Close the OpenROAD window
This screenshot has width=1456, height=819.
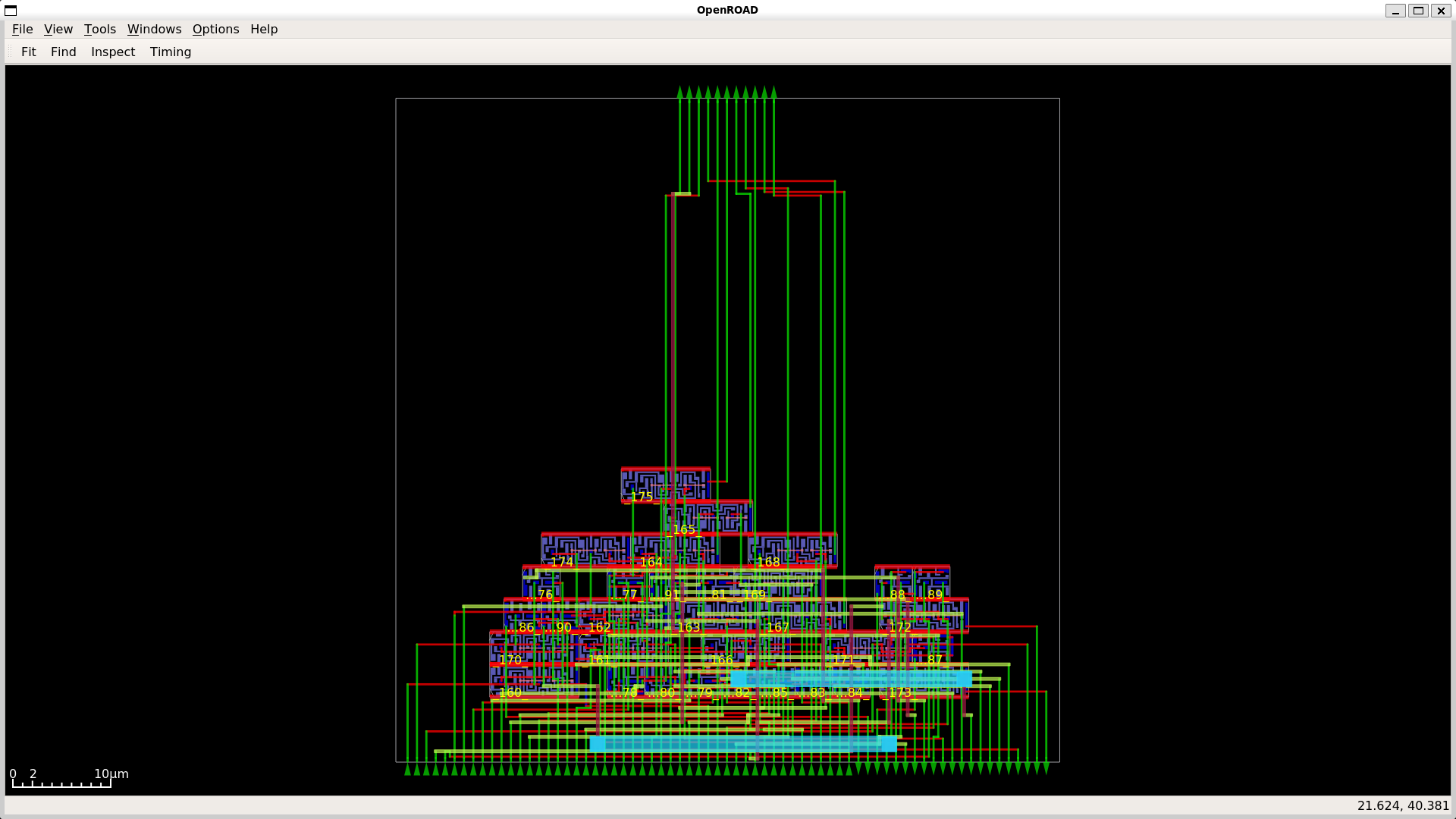tap(1440, 10)
